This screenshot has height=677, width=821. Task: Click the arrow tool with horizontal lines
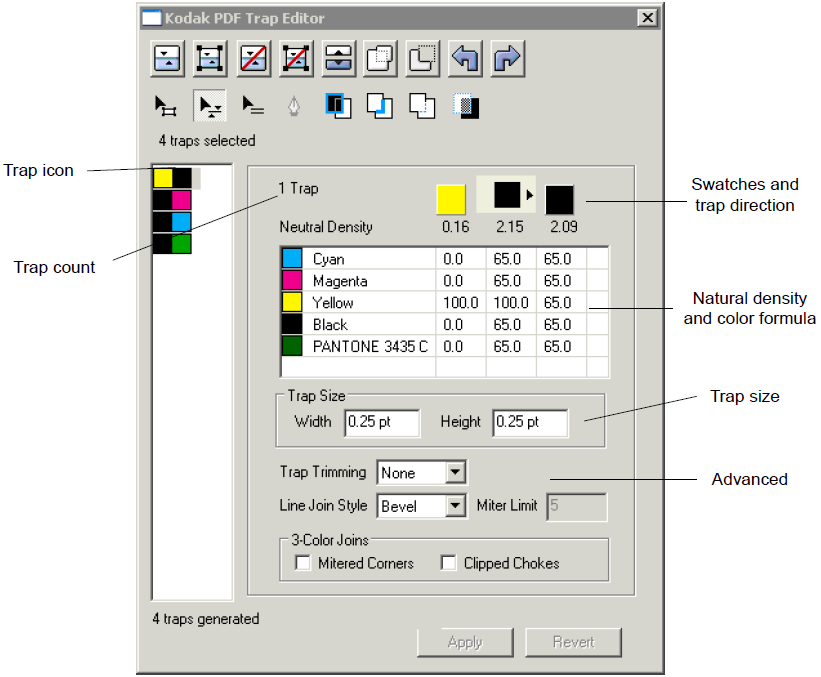(252, 105)
